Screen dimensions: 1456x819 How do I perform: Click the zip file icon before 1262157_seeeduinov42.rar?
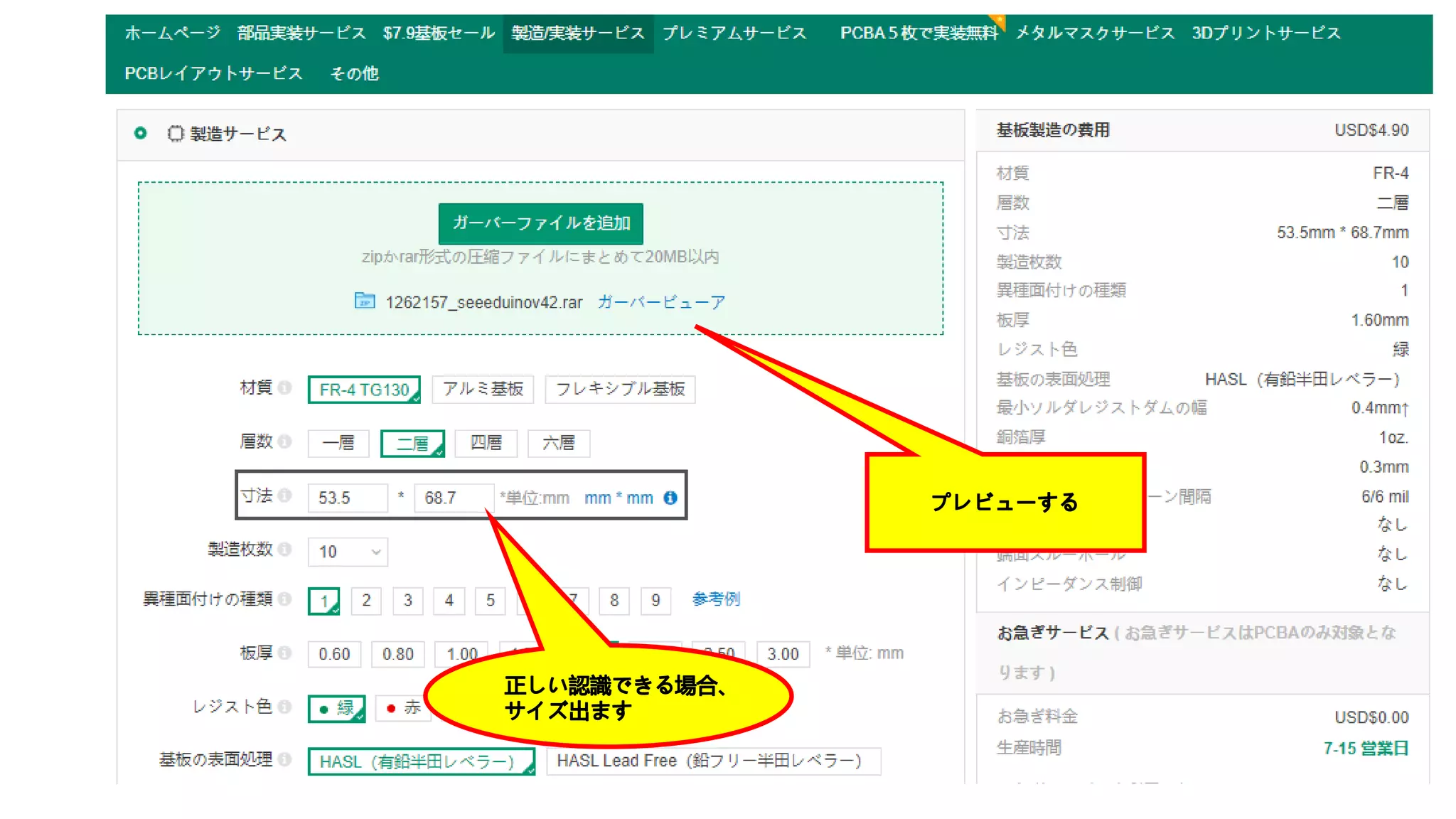click(x=365, y=301)
